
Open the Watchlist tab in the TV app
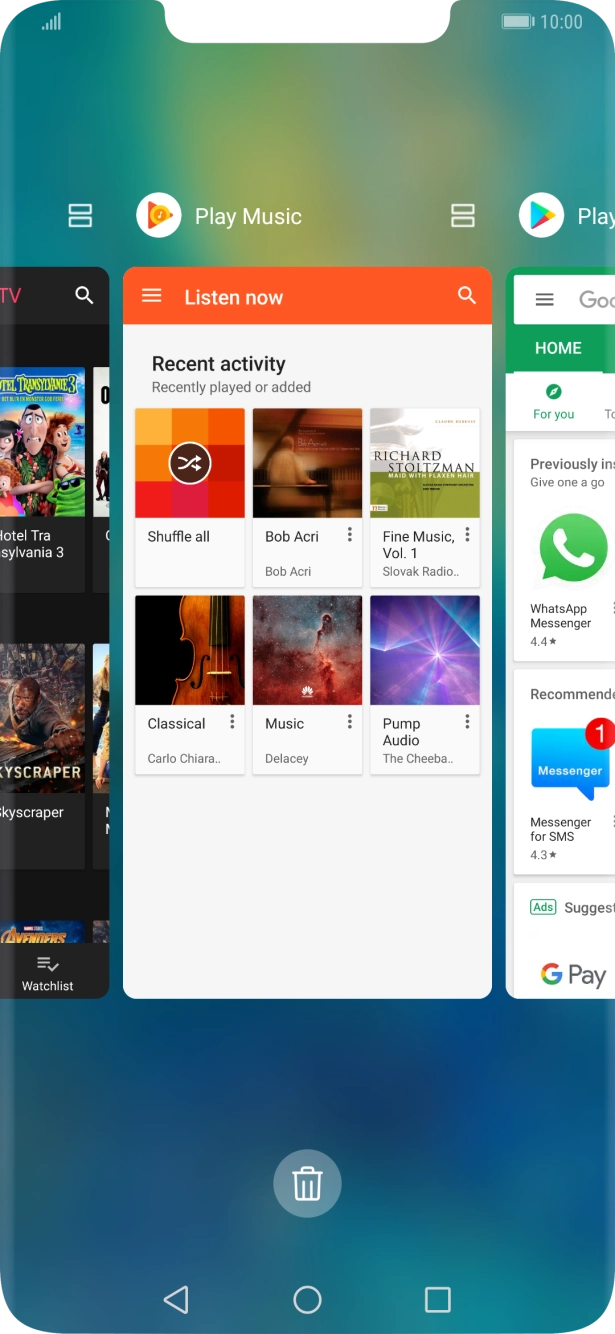coord(48,973)
